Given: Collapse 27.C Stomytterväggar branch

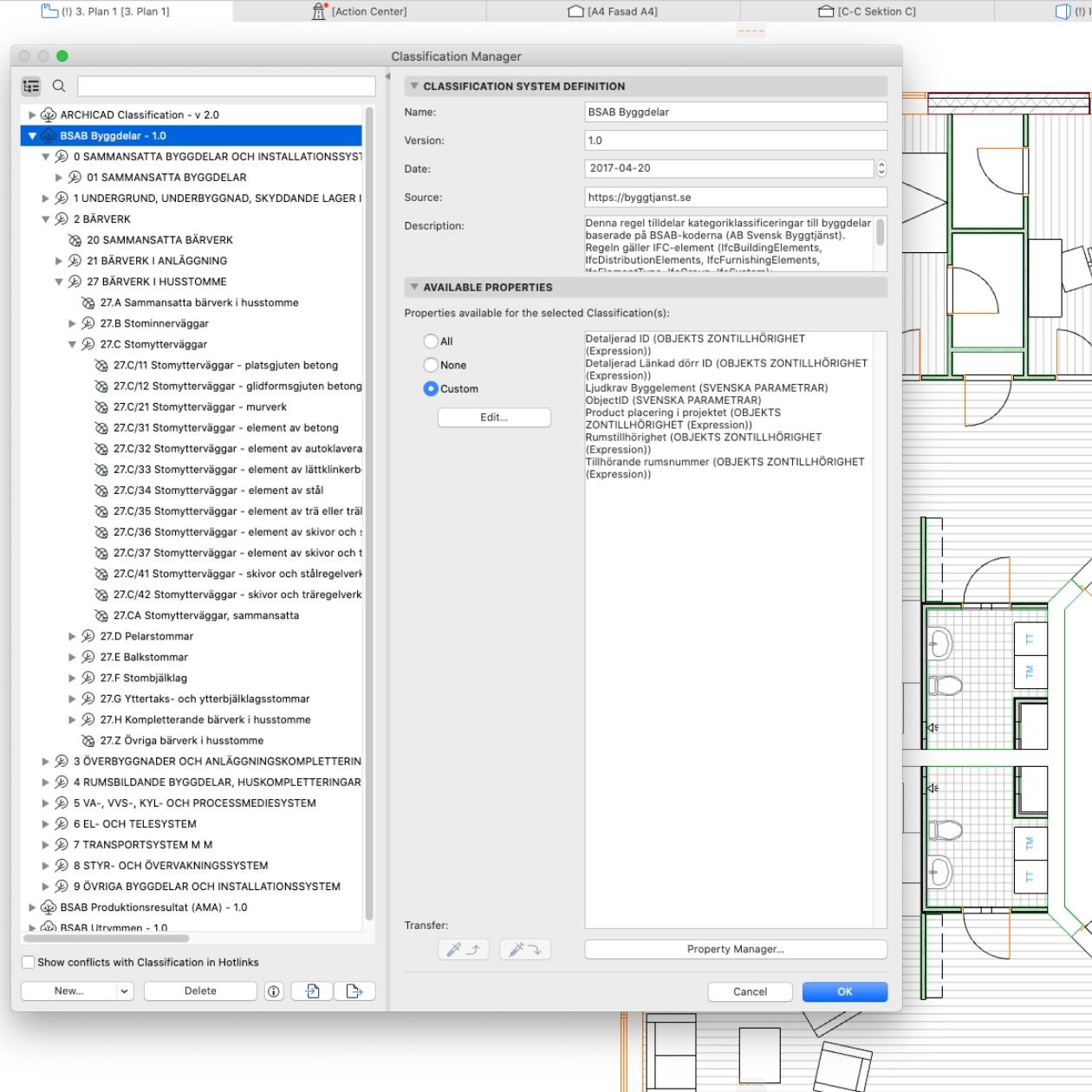Looking at the screenshot, I should (x=73, y=344).
